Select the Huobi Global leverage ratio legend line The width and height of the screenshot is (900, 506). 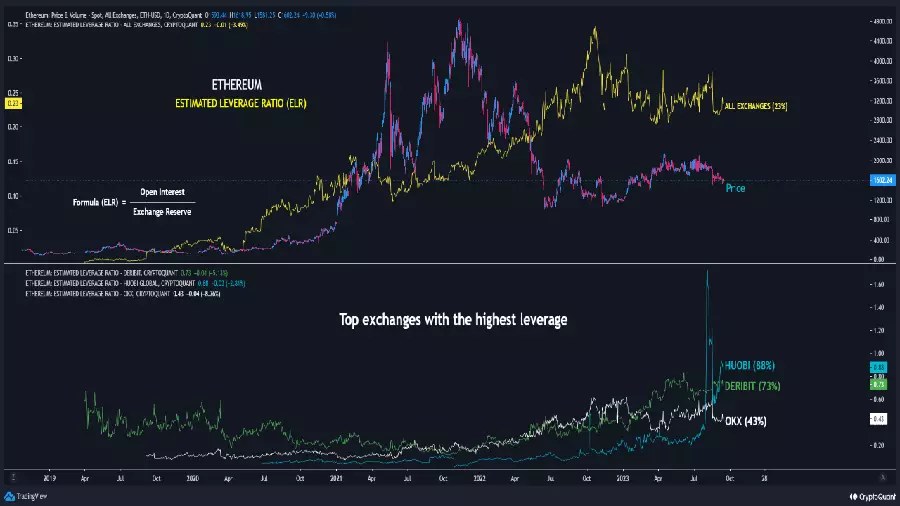(135, 283)
